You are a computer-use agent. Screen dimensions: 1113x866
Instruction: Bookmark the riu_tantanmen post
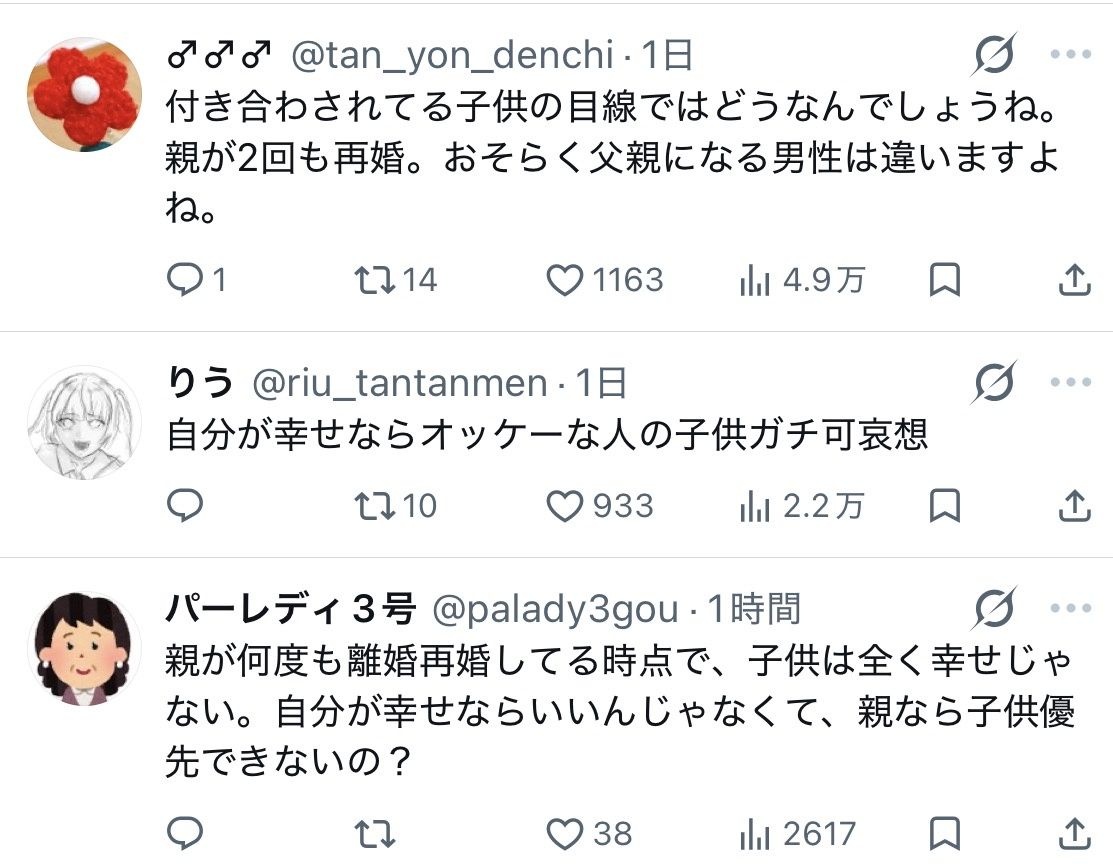coord(944,507)
